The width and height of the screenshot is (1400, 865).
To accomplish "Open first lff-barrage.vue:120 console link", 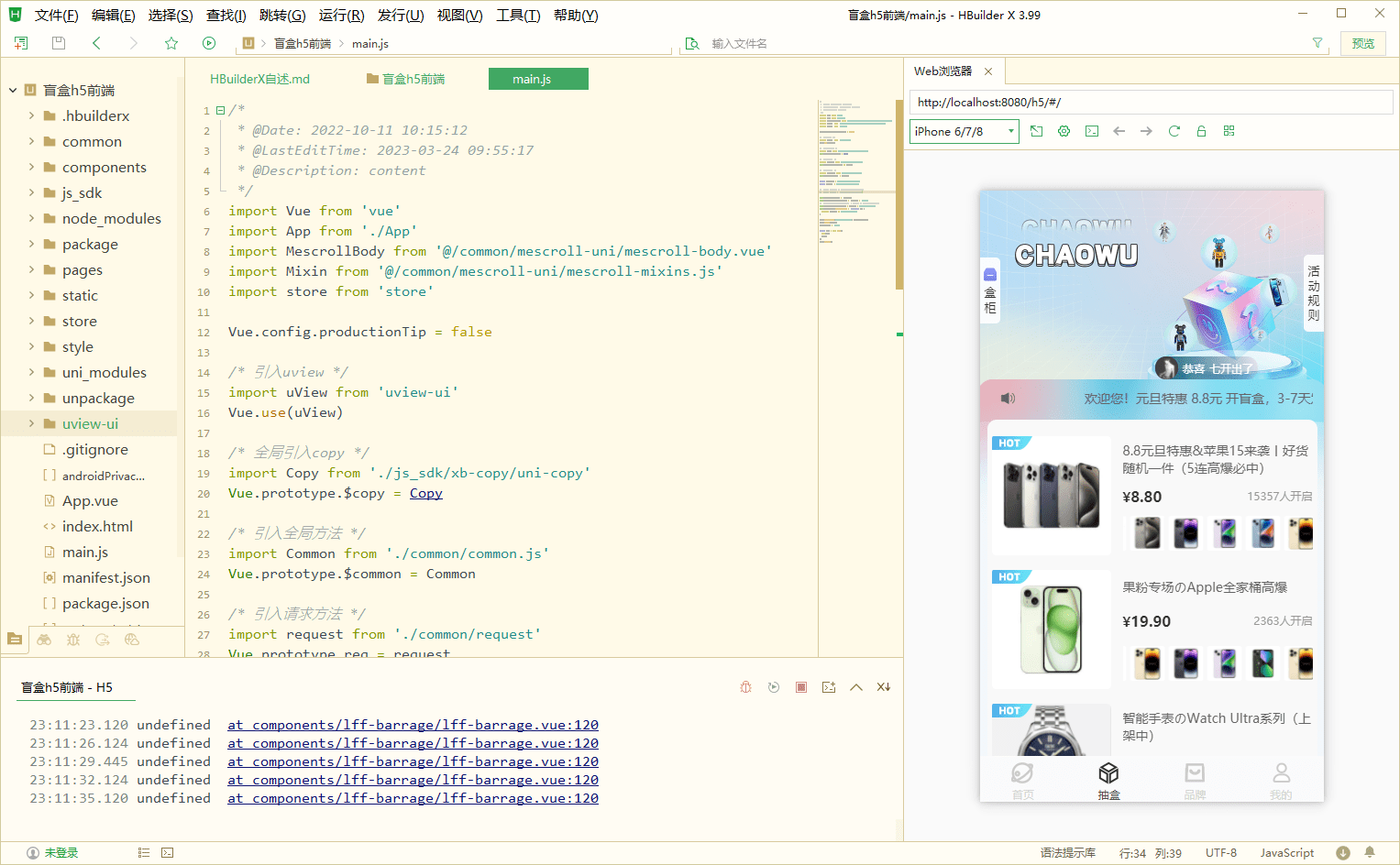I will coord(413,725).
